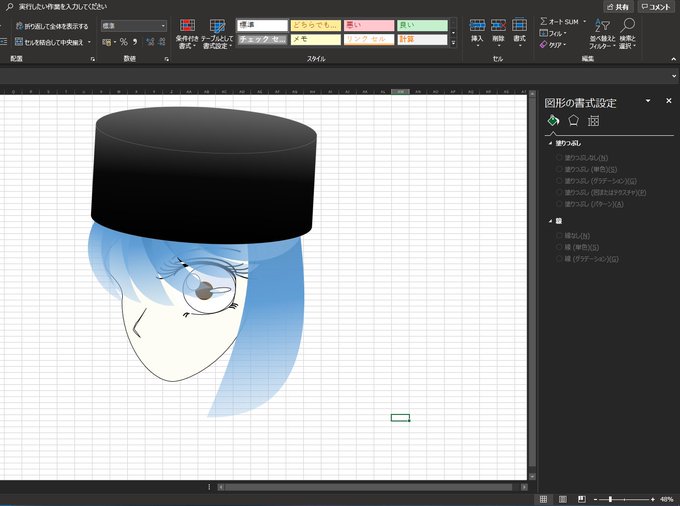
Task: Apply the チェック セル style
Action: (262, 39)
